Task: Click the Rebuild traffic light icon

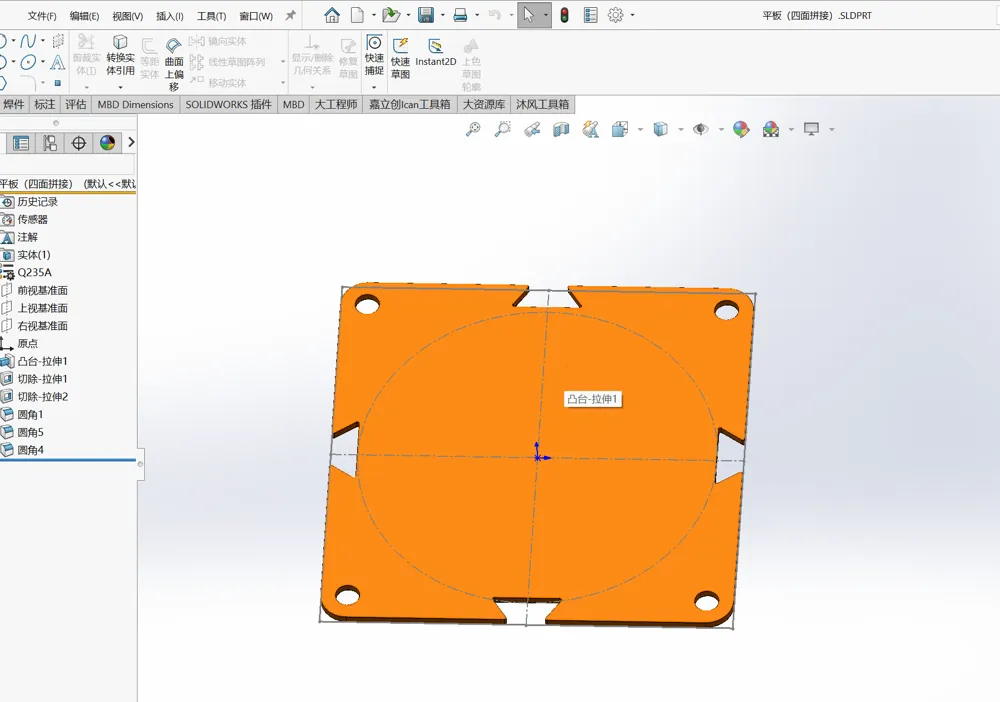Action: click(x=564, y=15)
